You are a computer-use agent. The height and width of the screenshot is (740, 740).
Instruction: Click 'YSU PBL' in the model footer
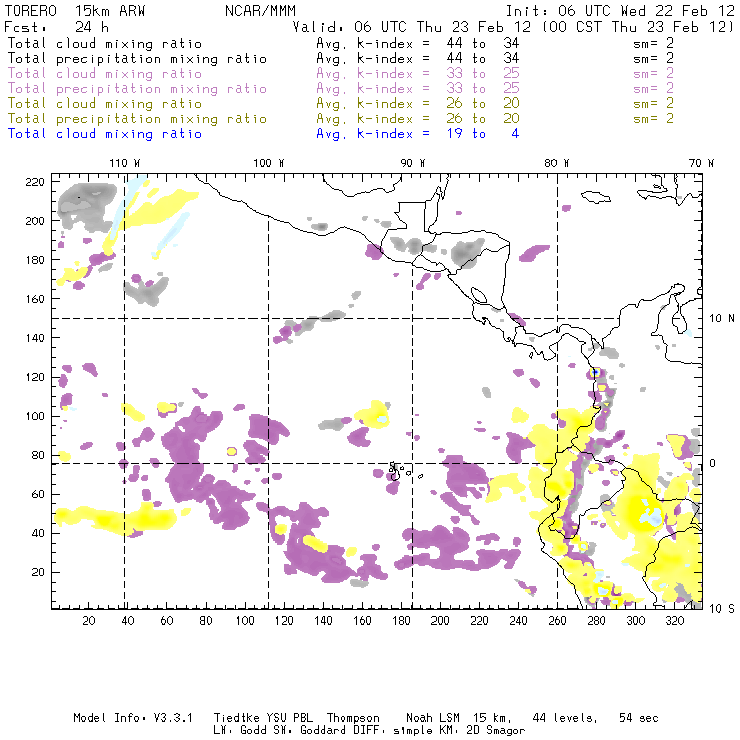tap(290, 718)
